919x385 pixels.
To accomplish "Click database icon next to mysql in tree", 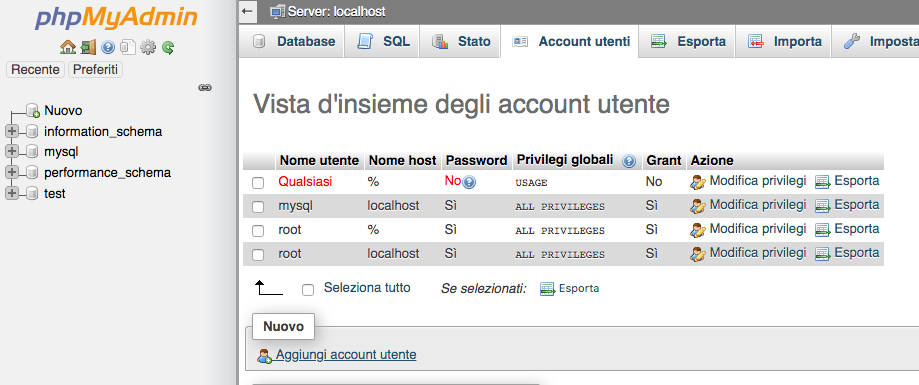I will click(x=32, y=152).
